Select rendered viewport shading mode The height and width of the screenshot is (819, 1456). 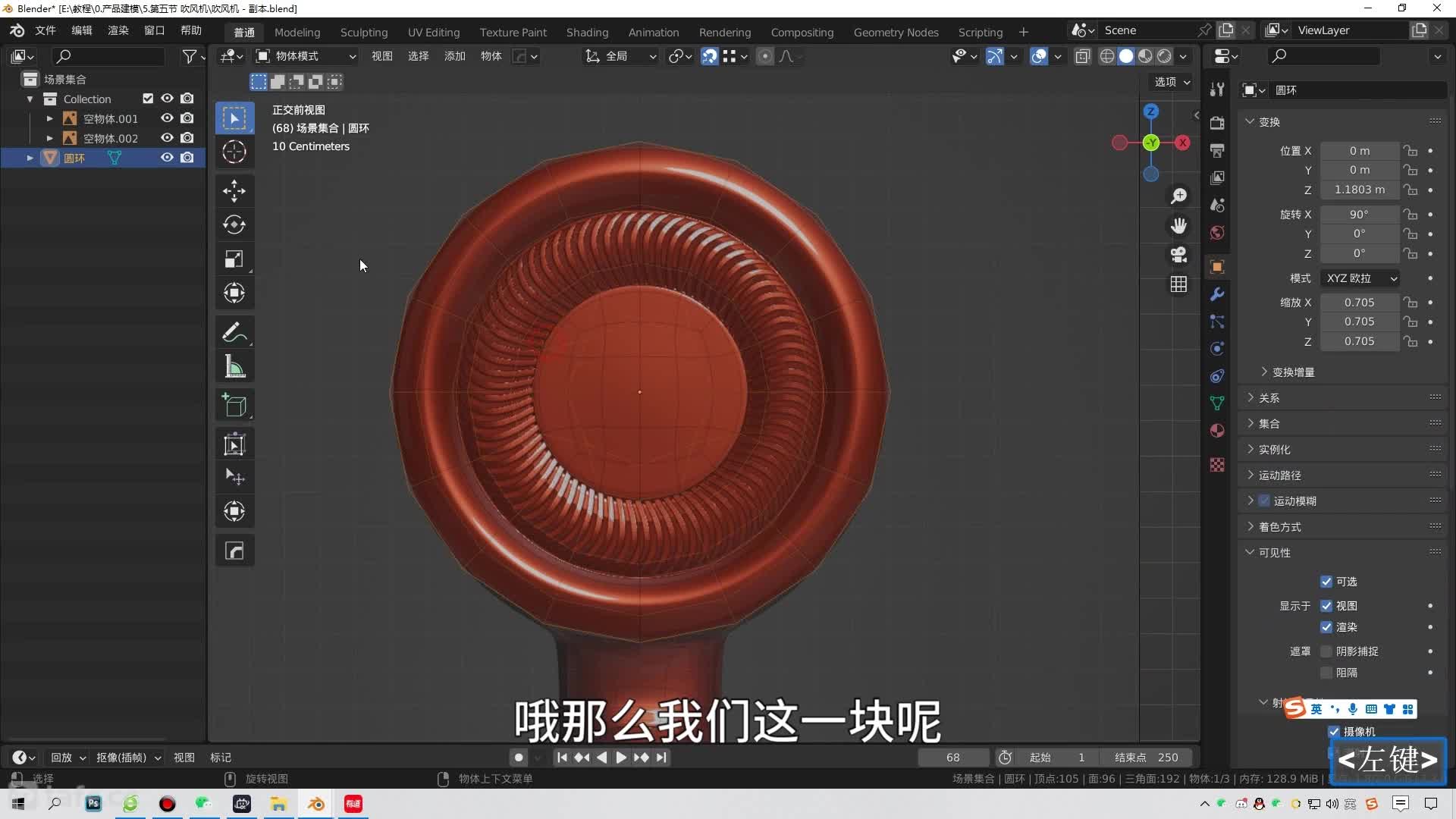(x=1164, y=56)
